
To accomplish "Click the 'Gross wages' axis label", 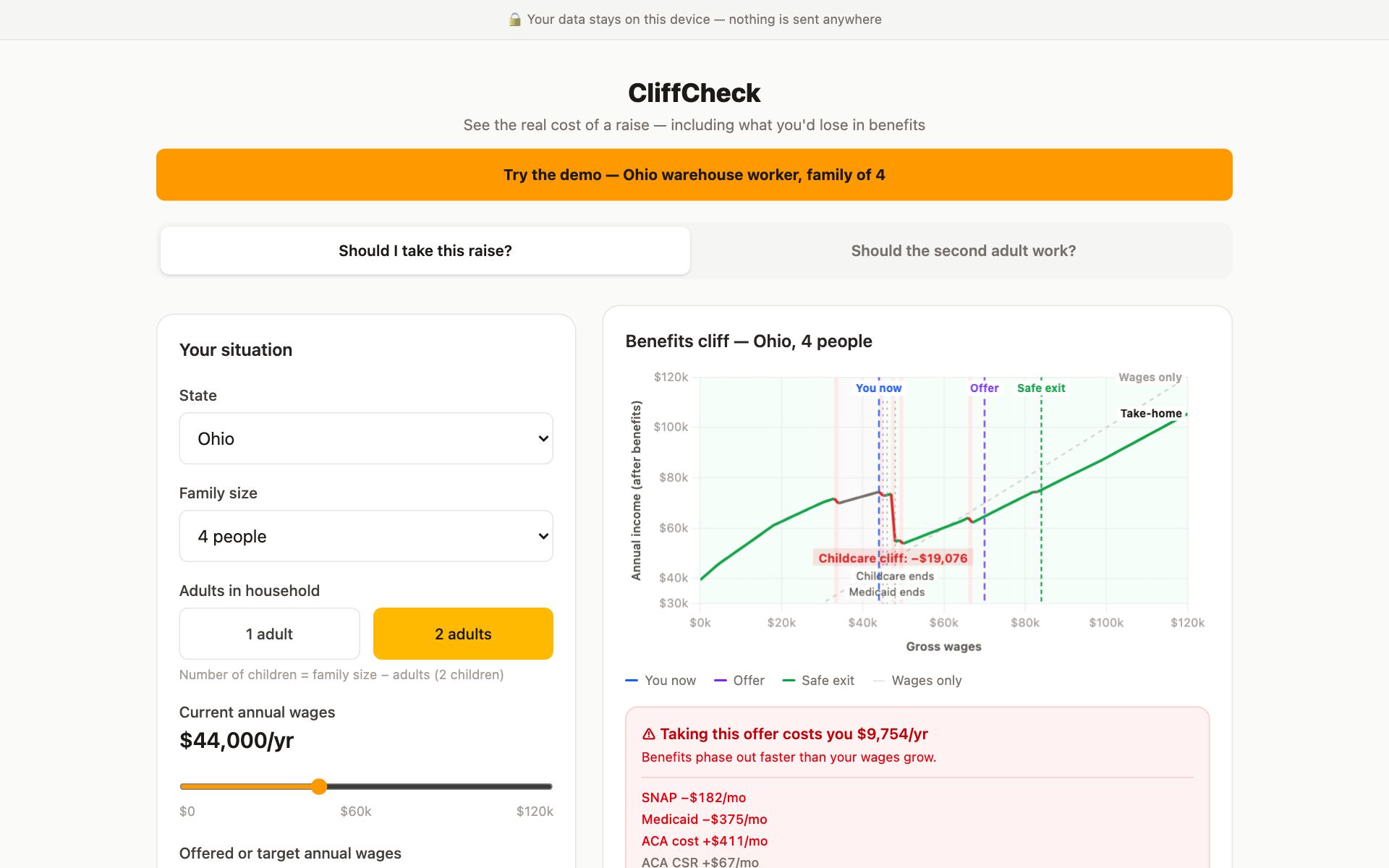I will coord(943,647).
